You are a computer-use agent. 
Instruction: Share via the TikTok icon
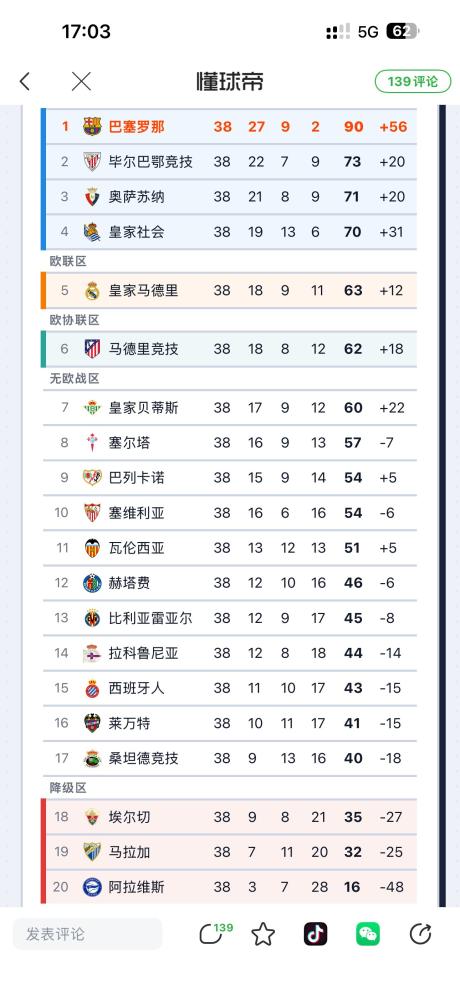point(316,934)
